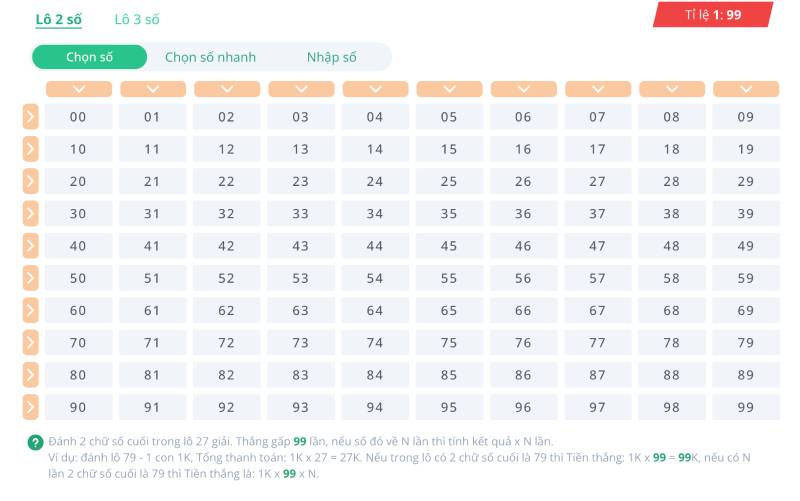Select entire row starting with 80
Viewport: 800px width, 501px height.
tap(30, 375)
